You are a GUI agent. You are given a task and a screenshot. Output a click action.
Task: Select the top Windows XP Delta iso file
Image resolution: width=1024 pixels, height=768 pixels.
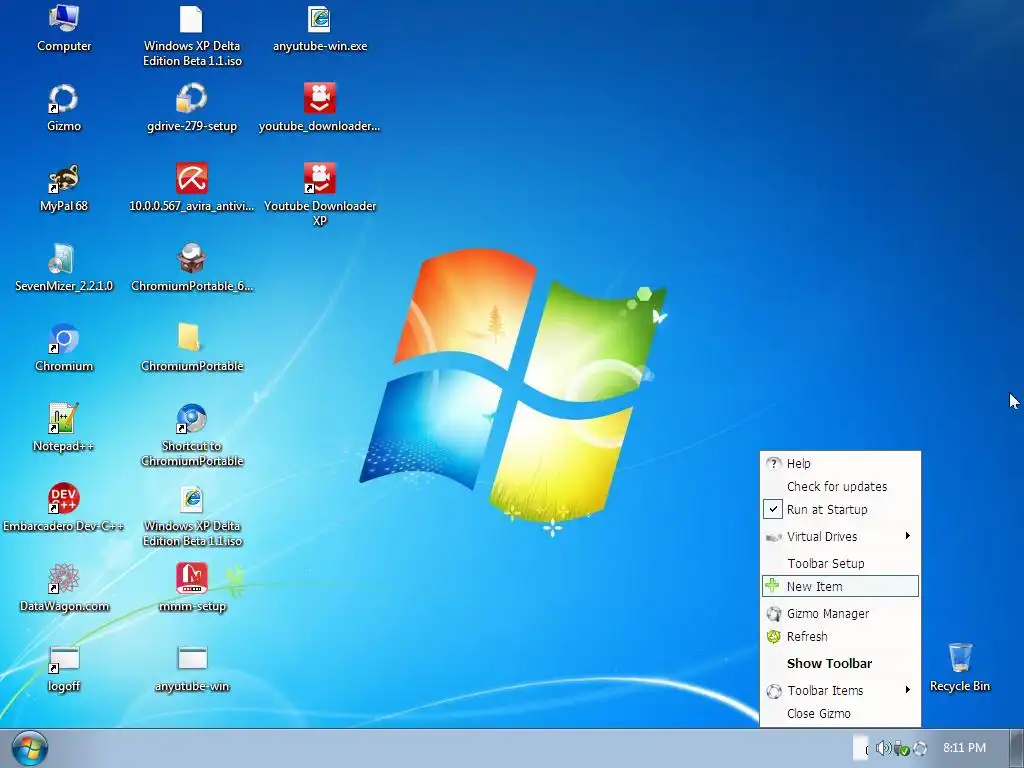pyautogui.click(x=191, y=18)
